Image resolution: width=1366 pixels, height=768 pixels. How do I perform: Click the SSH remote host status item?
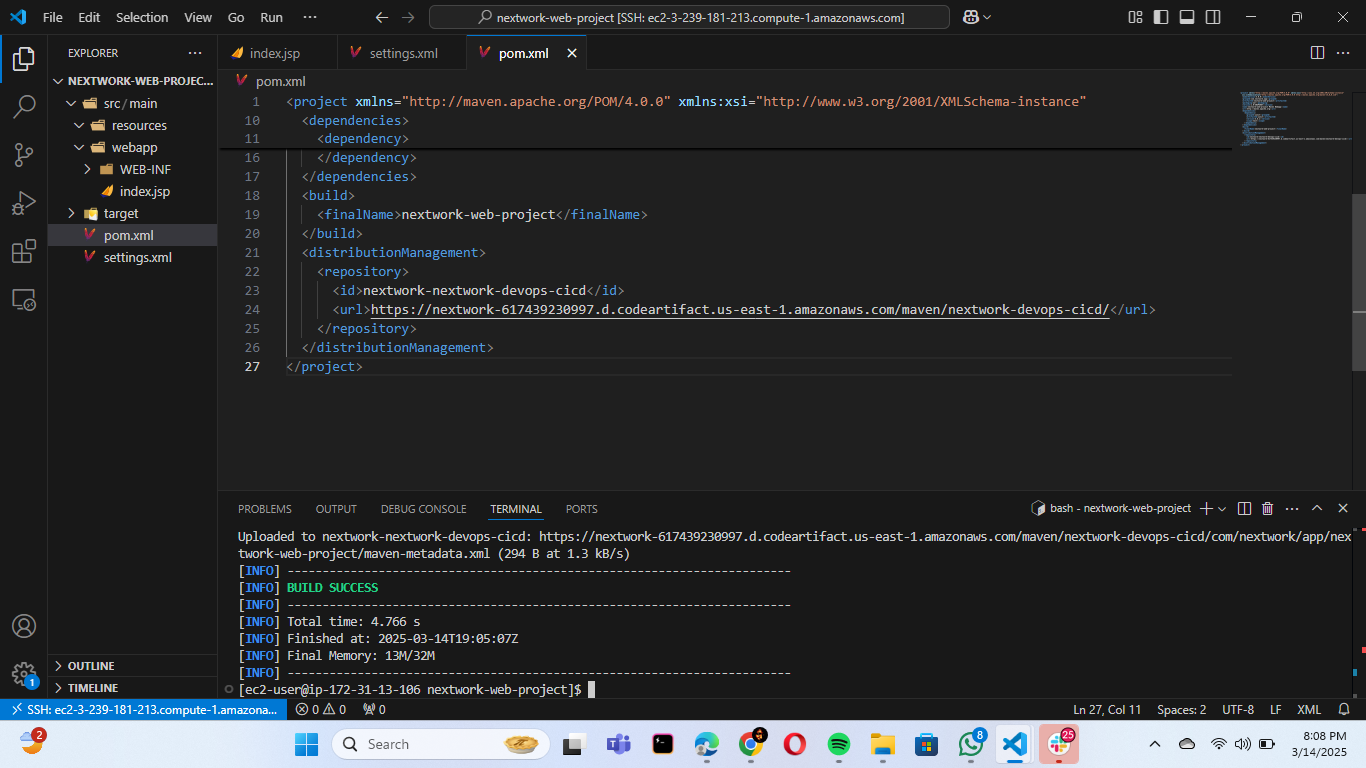142,709
